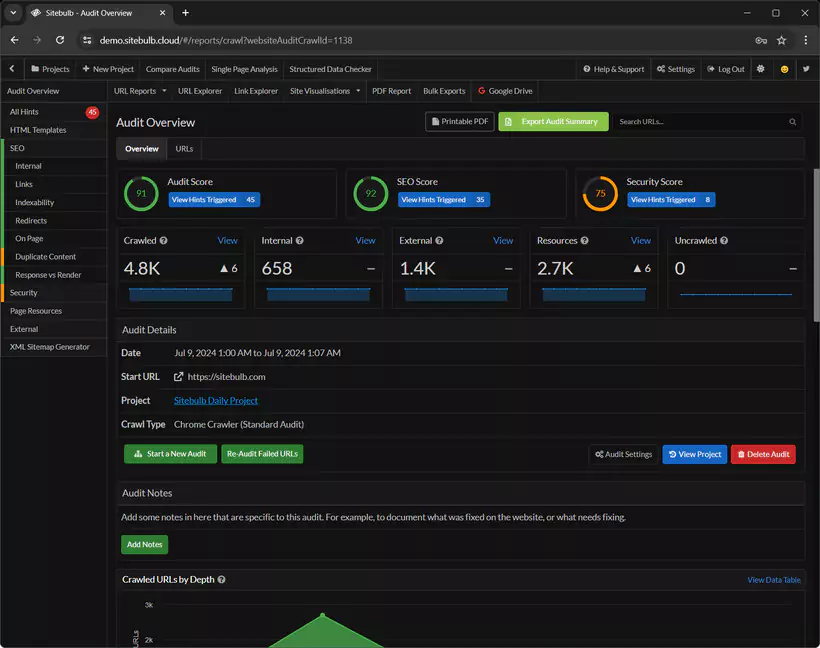Image resolution: width=820 pixels, height=648 pixels.
Task: Click the Security Score 75 circle
Action: click(x=600, y=194)
